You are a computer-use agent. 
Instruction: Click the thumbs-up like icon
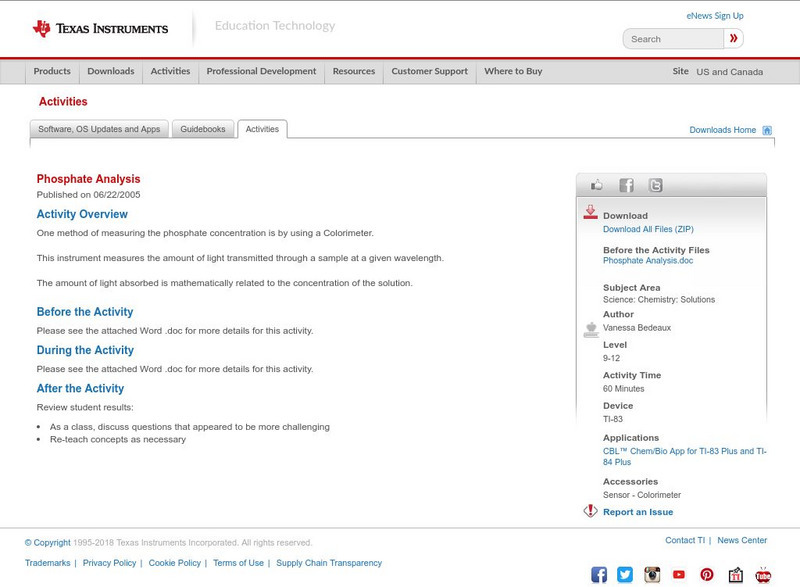(597, 184)
